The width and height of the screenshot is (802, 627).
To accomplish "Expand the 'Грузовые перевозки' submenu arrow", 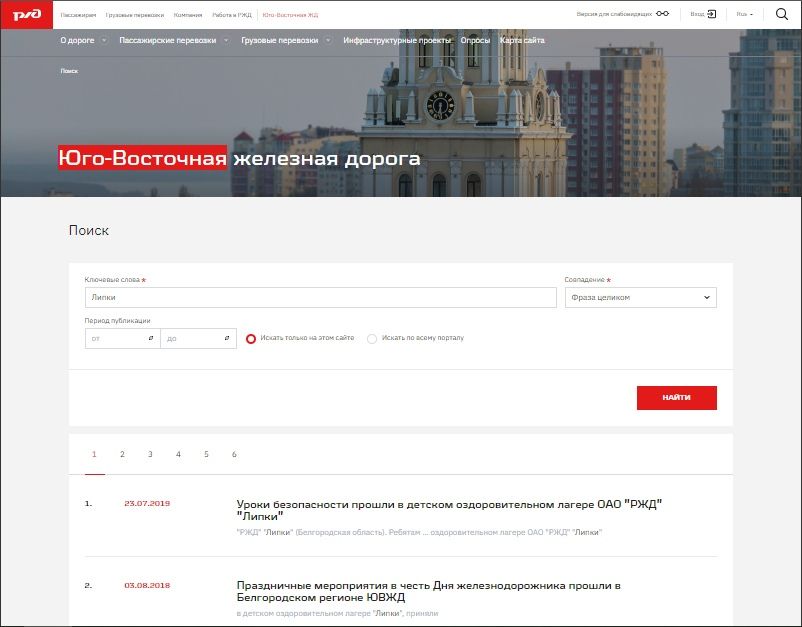I will coord(329,41).
